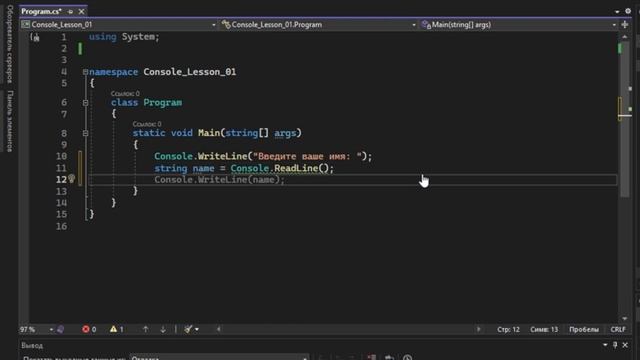Click the red errors count indicator
Screen dimensions: 640x360
[89, 329]
